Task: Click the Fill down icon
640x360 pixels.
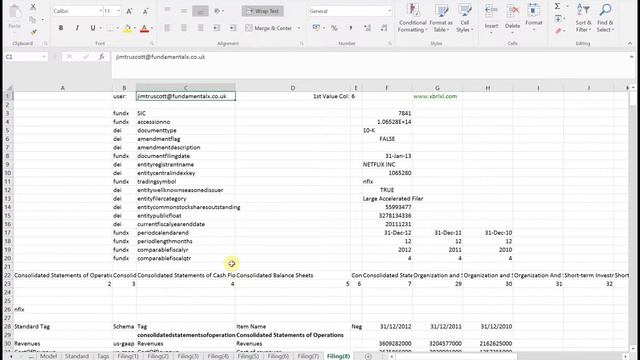Action: coord(558,19)
